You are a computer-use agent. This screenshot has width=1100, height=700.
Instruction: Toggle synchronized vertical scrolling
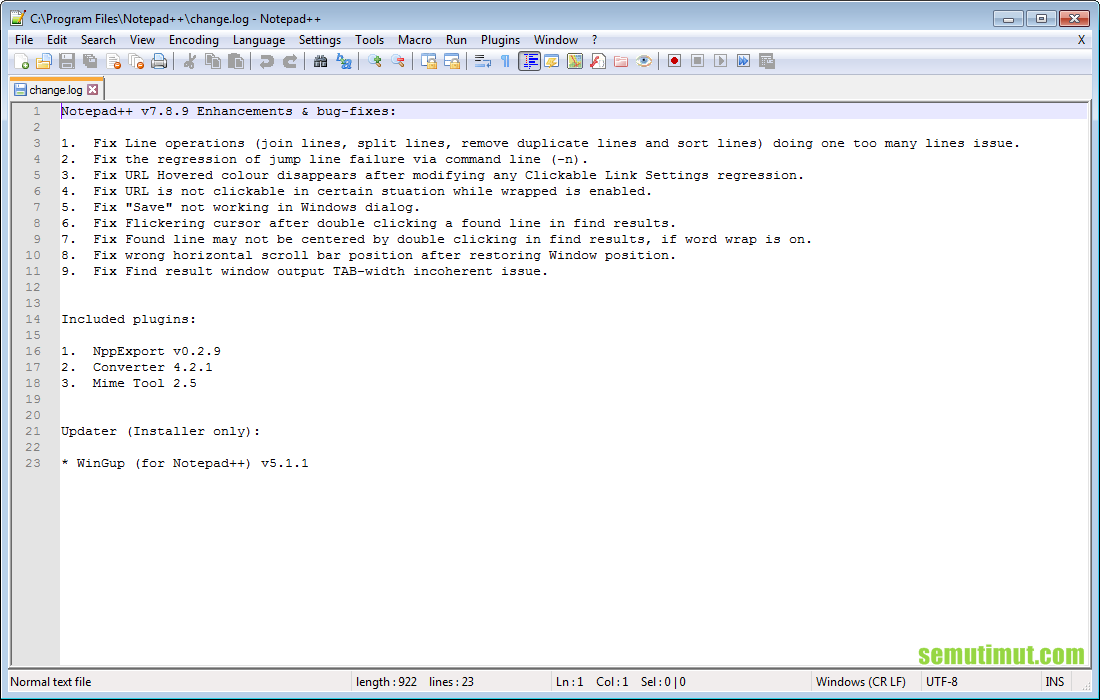click(428, 60)
